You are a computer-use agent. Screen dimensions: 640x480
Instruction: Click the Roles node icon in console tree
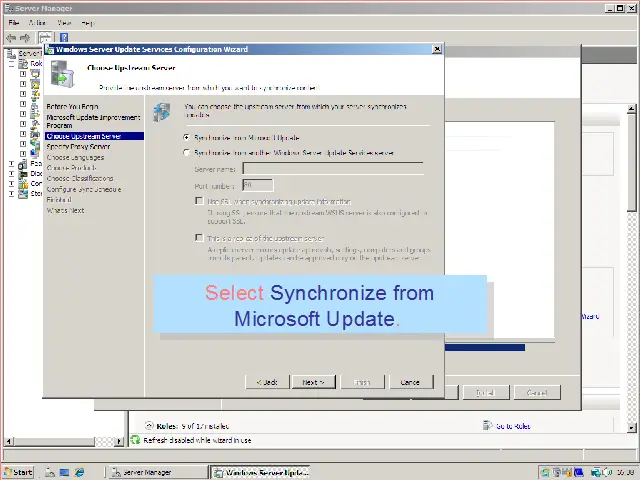(x=23, y=64)
